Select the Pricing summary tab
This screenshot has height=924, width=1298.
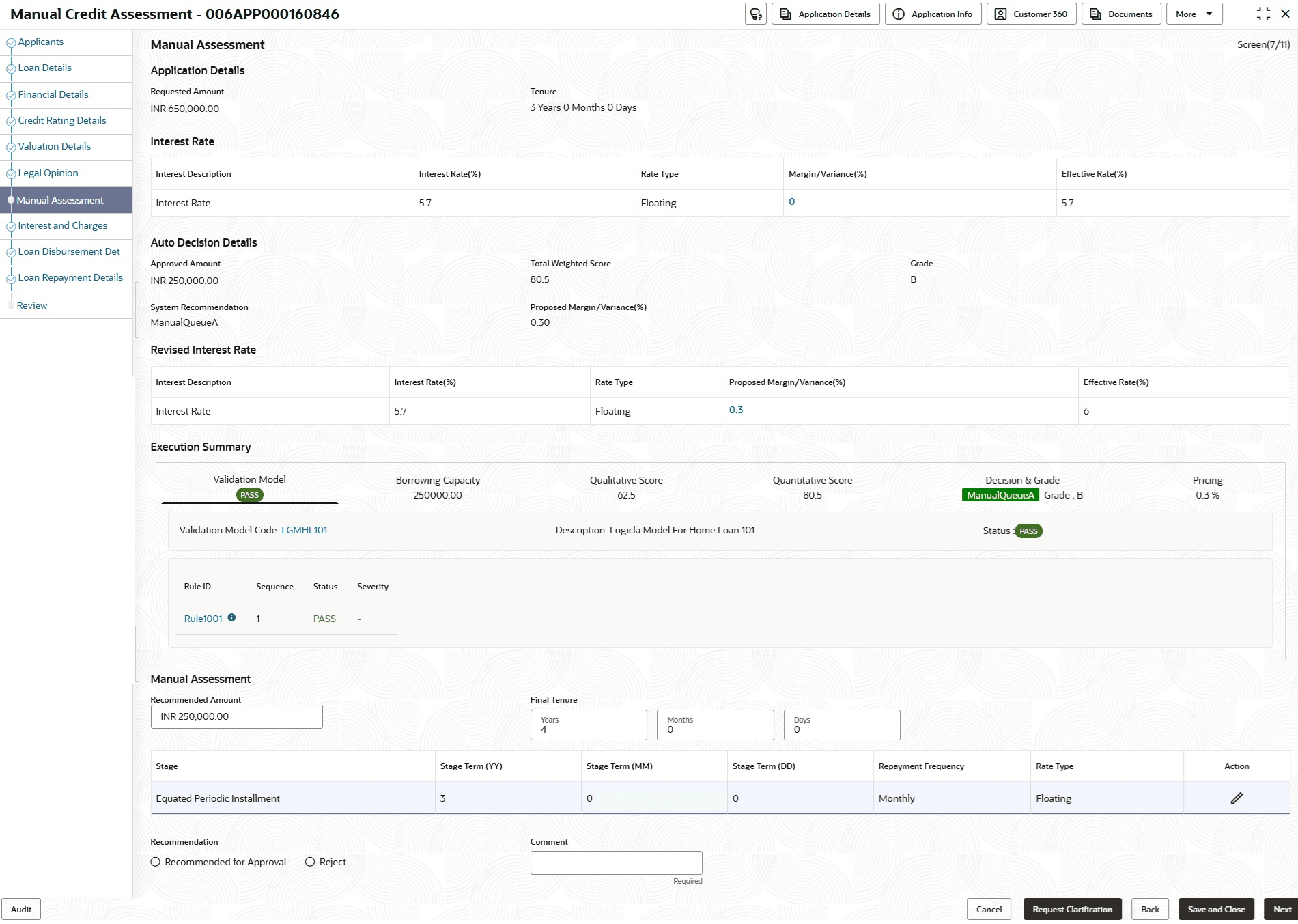[x=1207, y=488]
